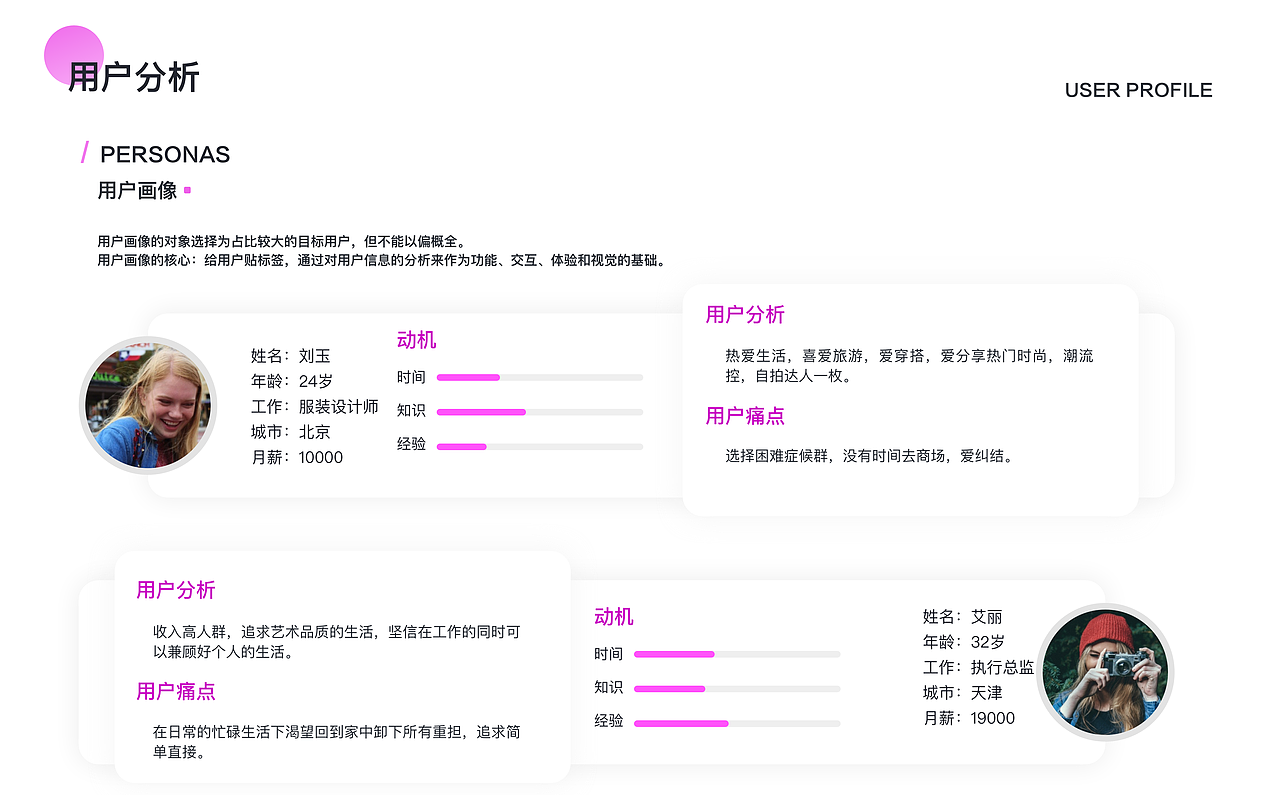Select the text 月薪：19000
Screen dimensions: 1280x795
(969, 718)
